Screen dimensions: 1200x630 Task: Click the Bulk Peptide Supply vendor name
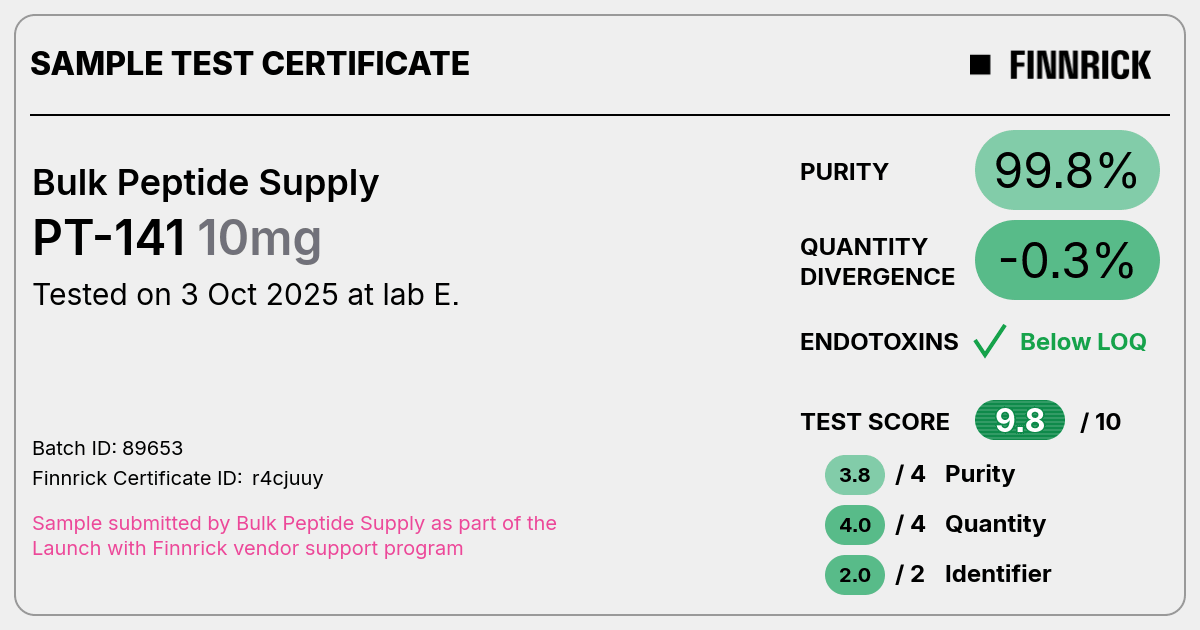[206, 183]
